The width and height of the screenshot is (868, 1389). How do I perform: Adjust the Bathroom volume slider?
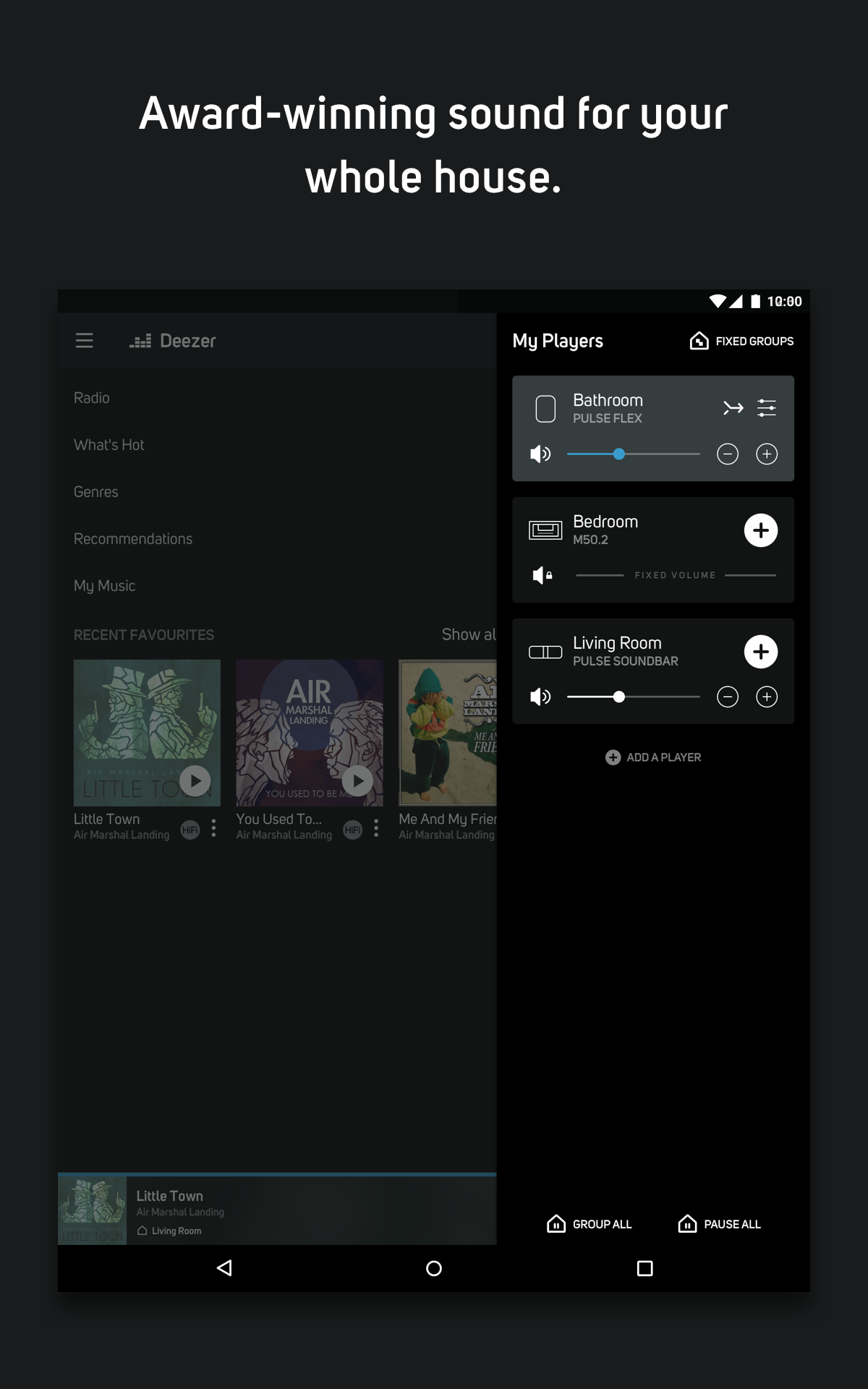(x=634, y=454)
